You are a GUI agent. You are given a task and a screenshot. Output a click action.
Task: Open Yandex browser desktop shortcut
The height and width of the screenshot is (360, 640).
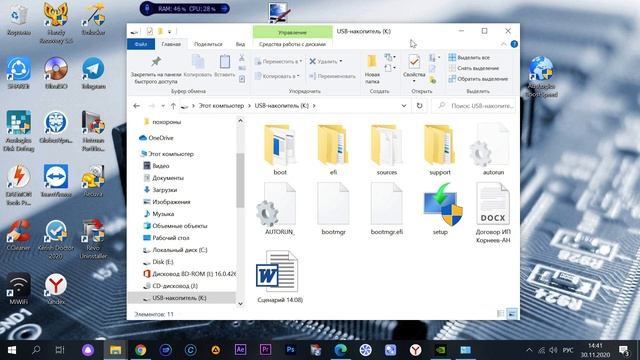pyautogui.click(x=56, y=289)
